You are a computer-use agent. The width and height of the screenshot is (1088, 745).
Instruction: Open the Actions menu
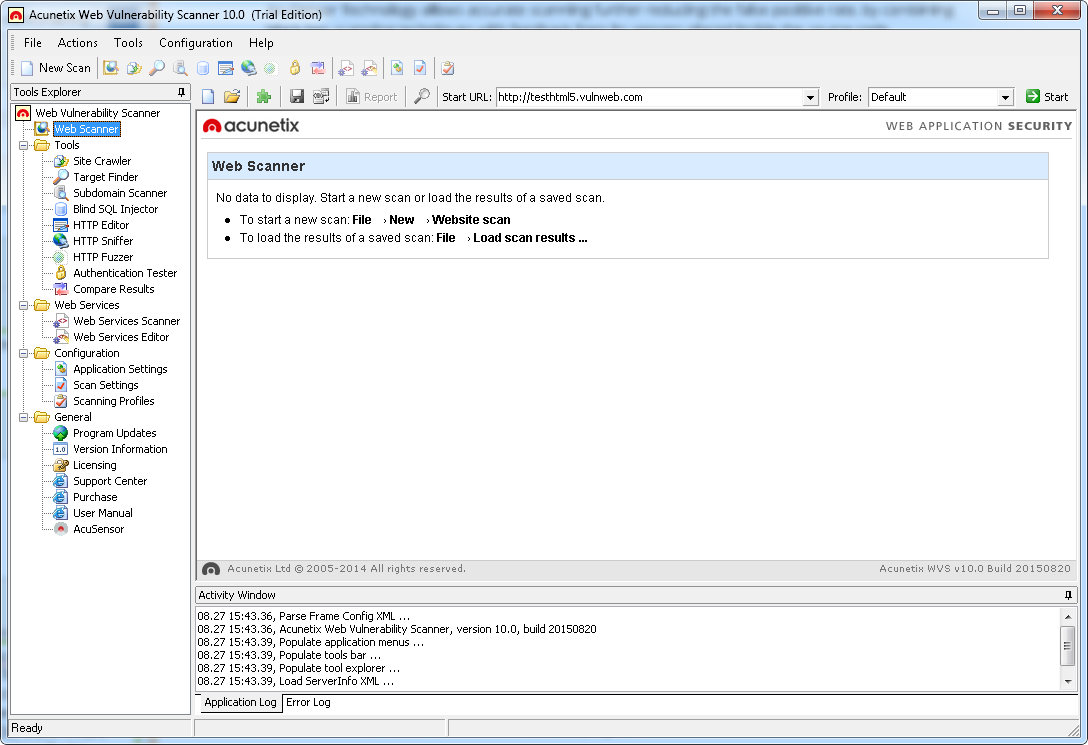(77, 43)
